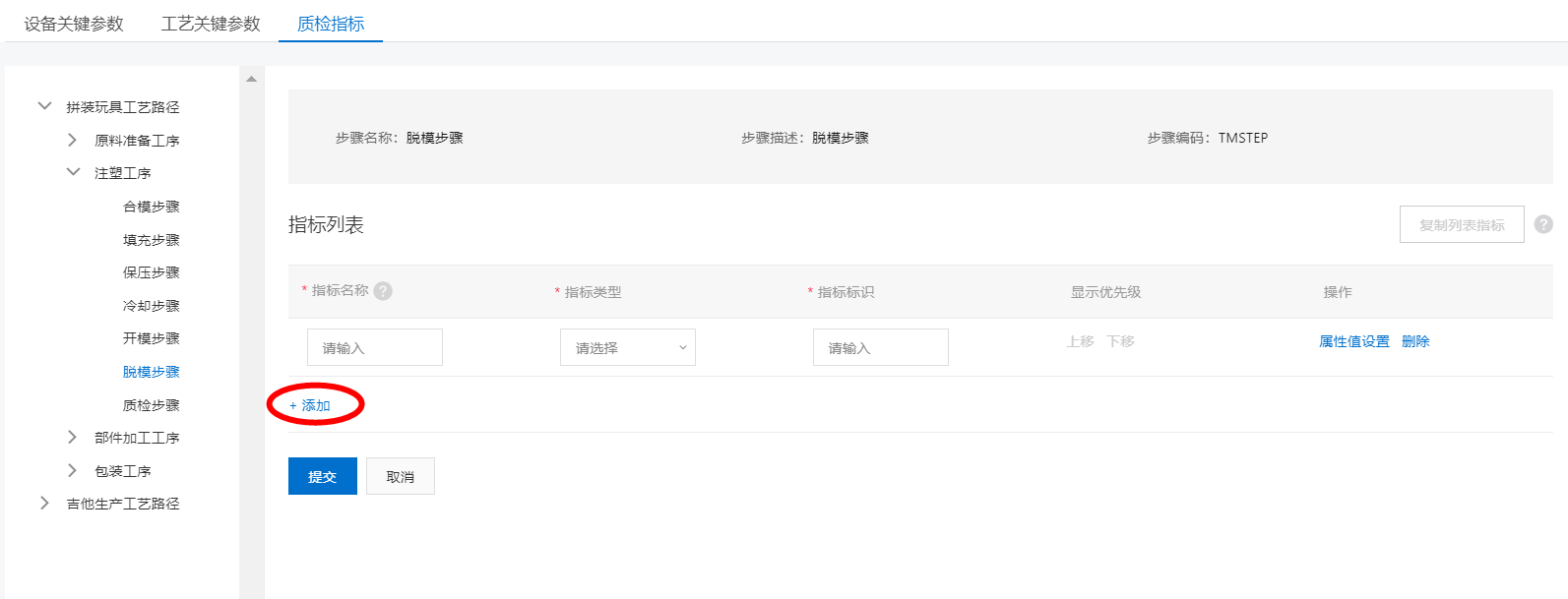Focus the 指标名称 input field
The height and width of the screenshot is (599, 1568).
click(x=375, y=347)
